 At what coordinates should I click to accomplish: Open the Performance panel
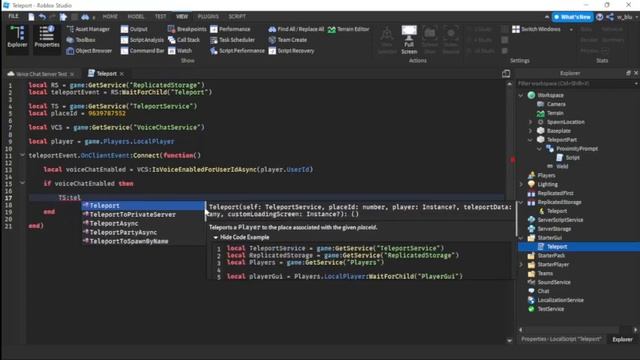[230, 29]
